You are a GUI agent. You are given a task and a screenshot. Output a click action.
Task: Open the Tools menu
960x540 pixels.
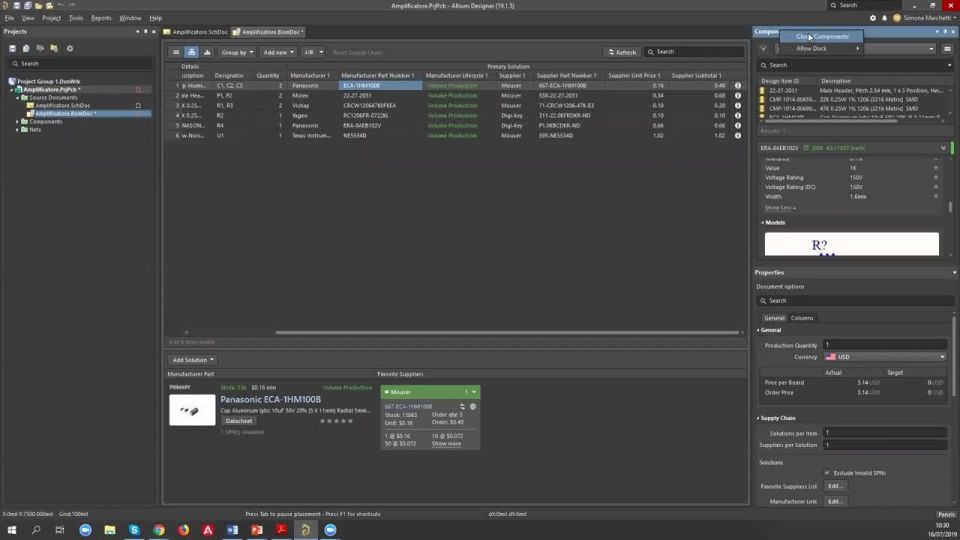(76, 18)
